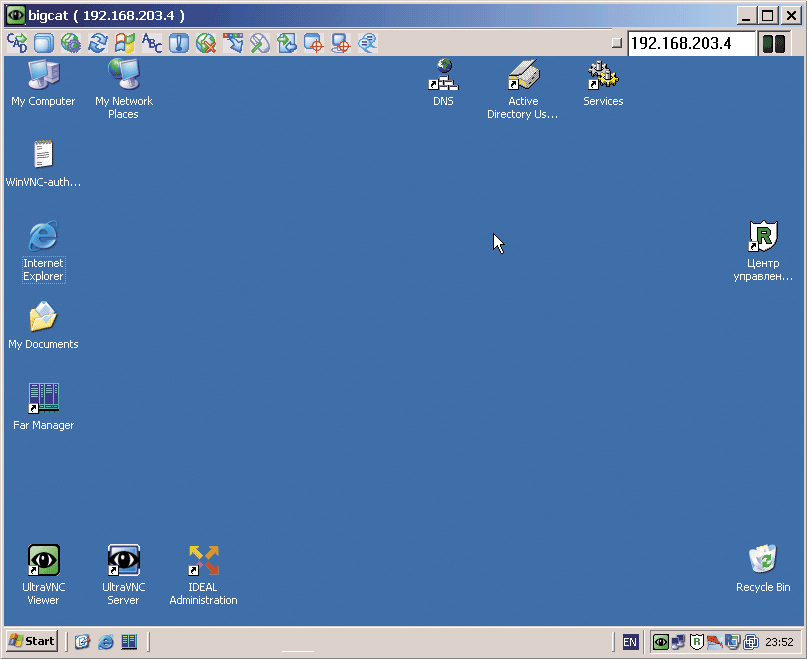Select My Network Places icon

[124, 89]
